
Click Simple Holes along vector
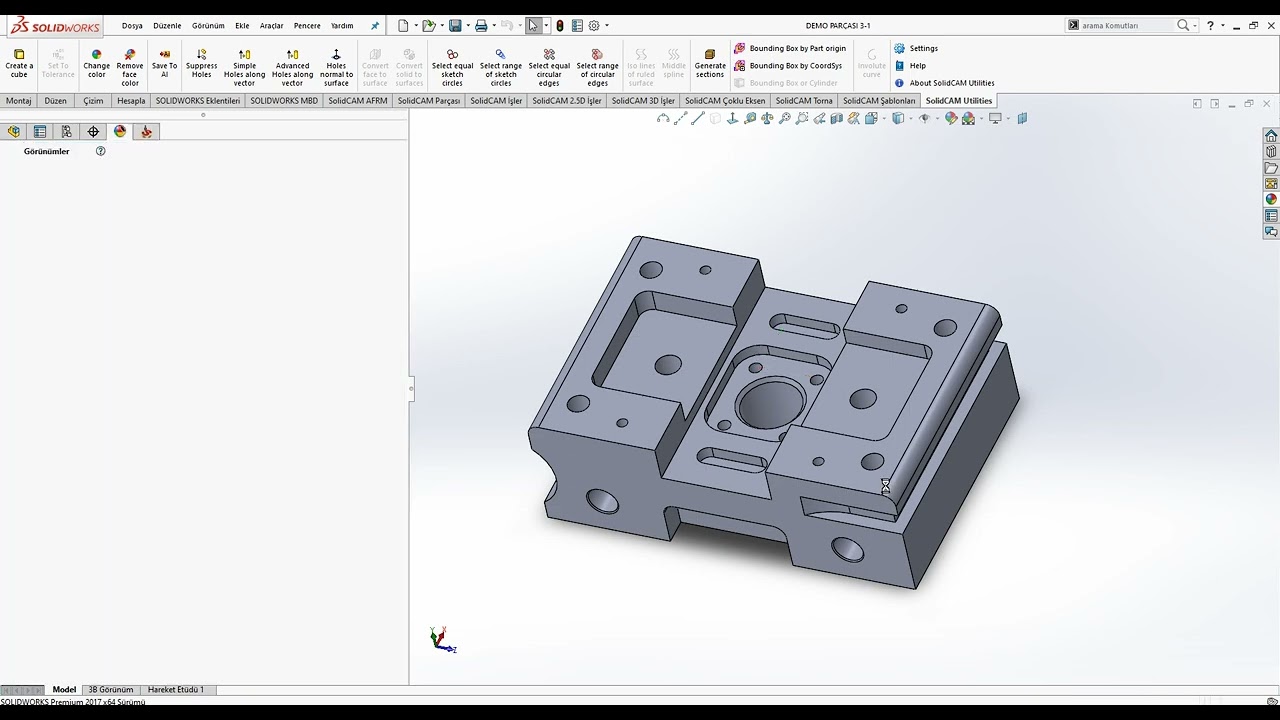pos(244,67)
